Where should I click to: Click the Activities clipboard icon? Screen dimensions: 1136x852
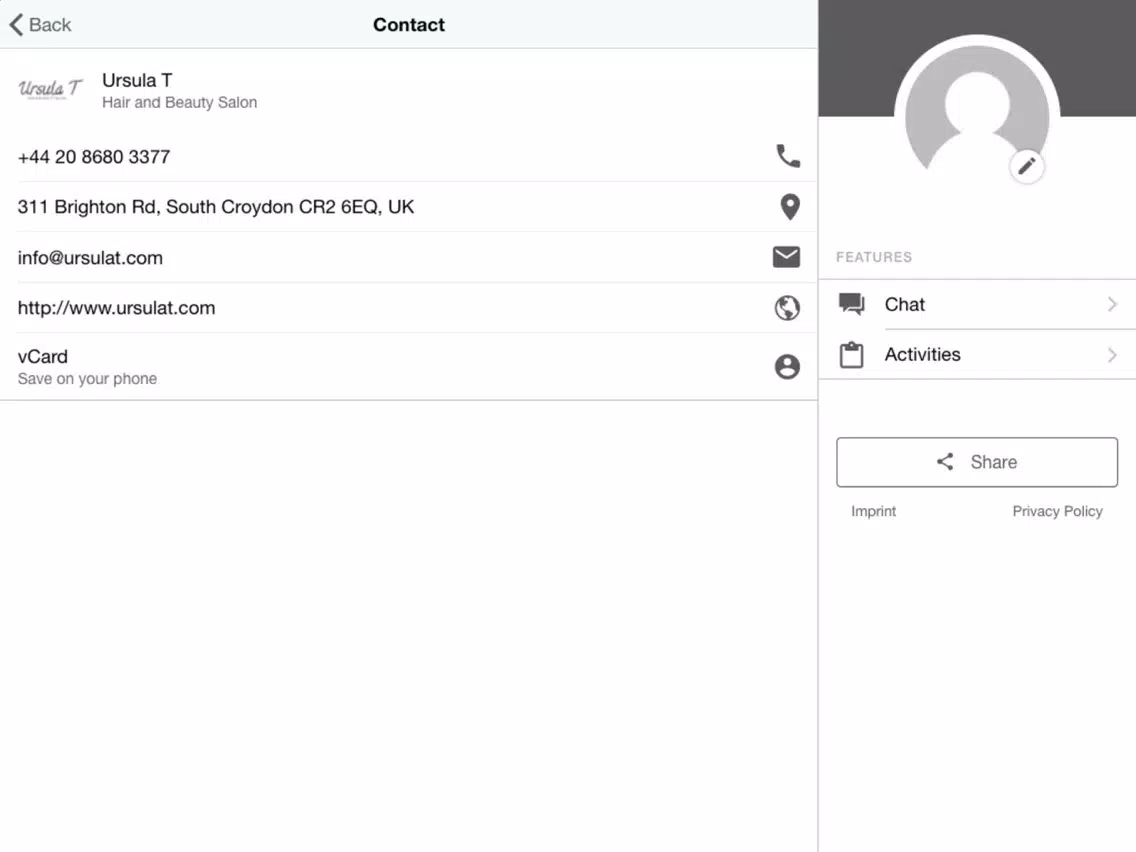click(x=851, y=355)
